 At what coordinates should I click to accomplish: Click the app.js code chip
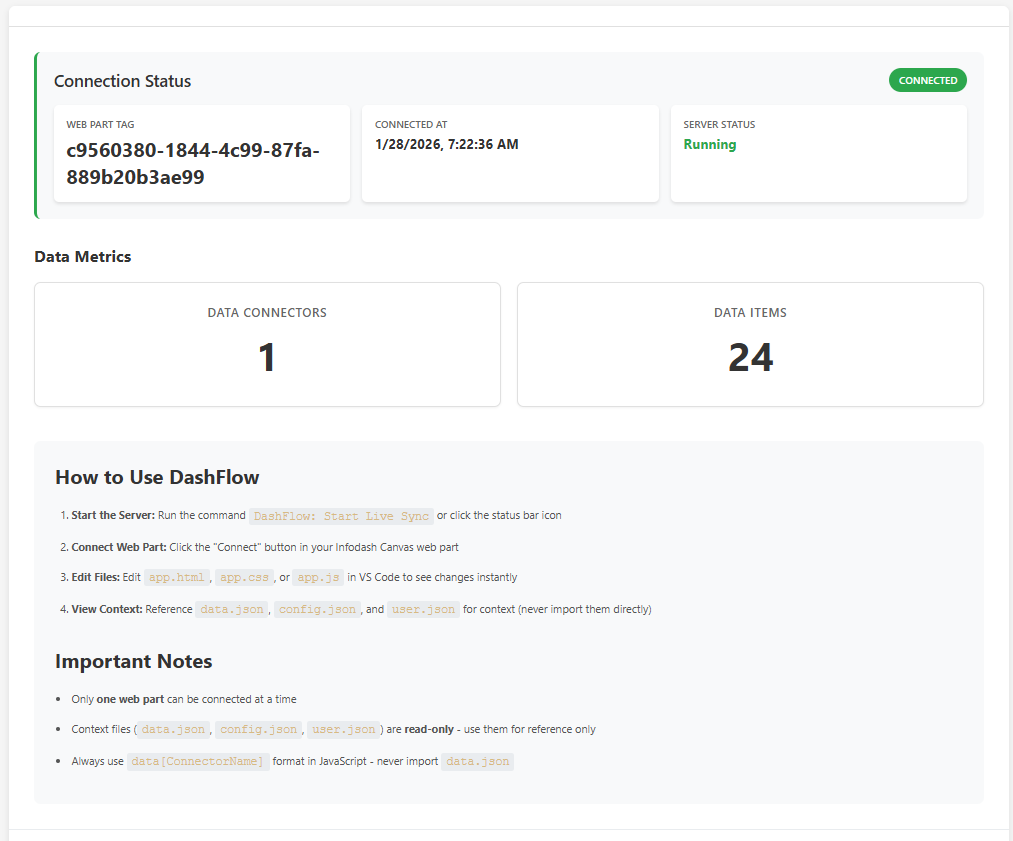pyautogui.click(x=317, y=577)
